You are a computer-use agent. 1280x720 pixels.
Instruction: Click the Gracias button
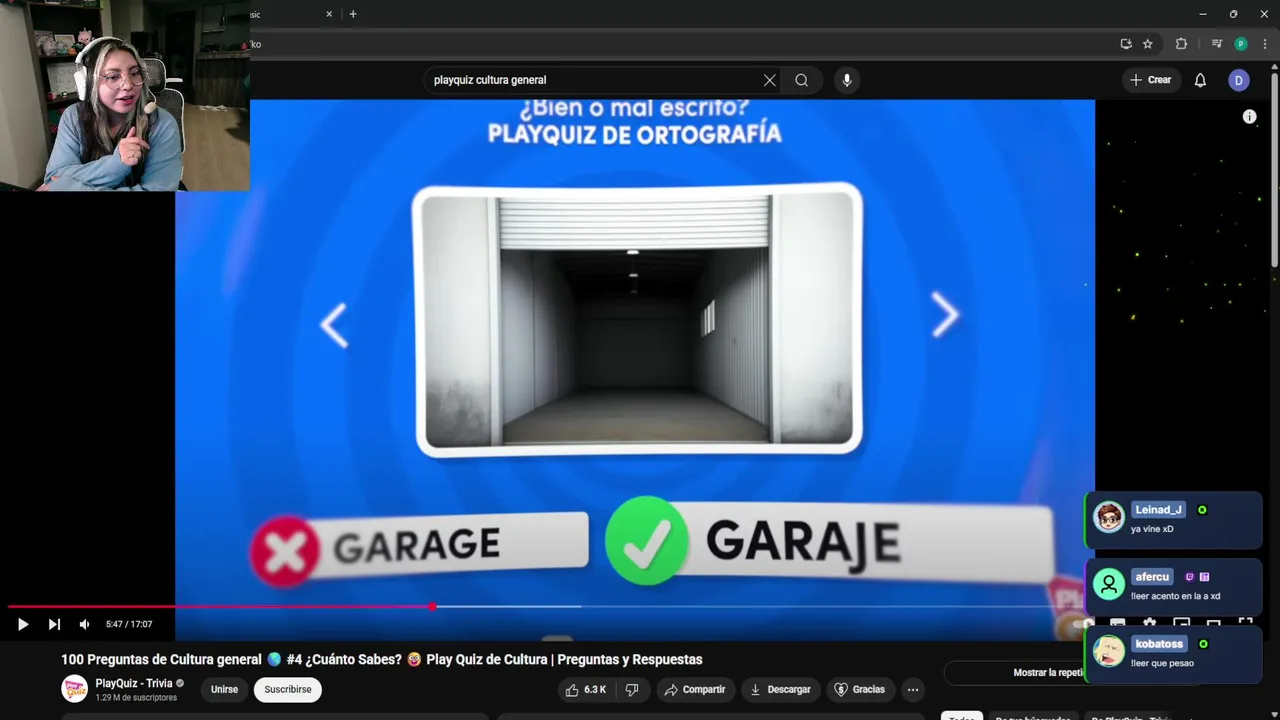click(860, 689)
